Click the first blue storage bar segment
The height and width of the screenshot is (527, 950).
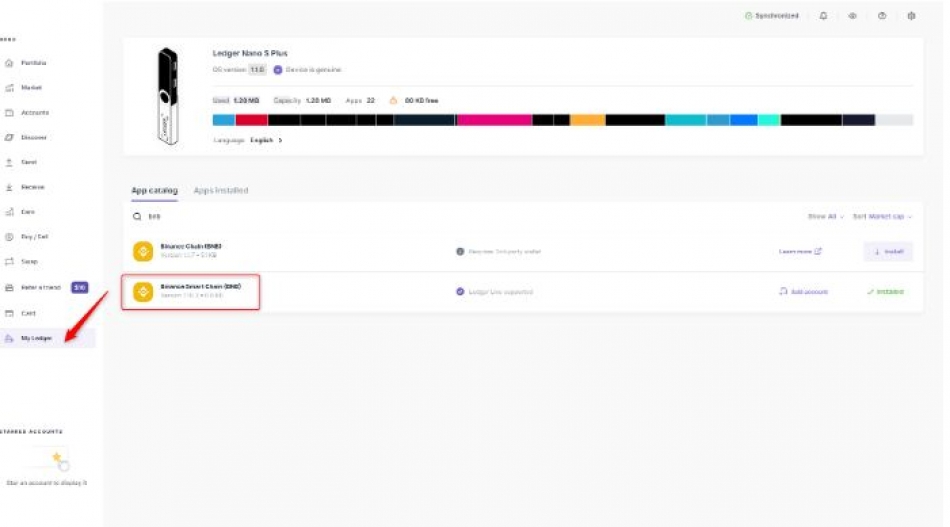point(224,120)
